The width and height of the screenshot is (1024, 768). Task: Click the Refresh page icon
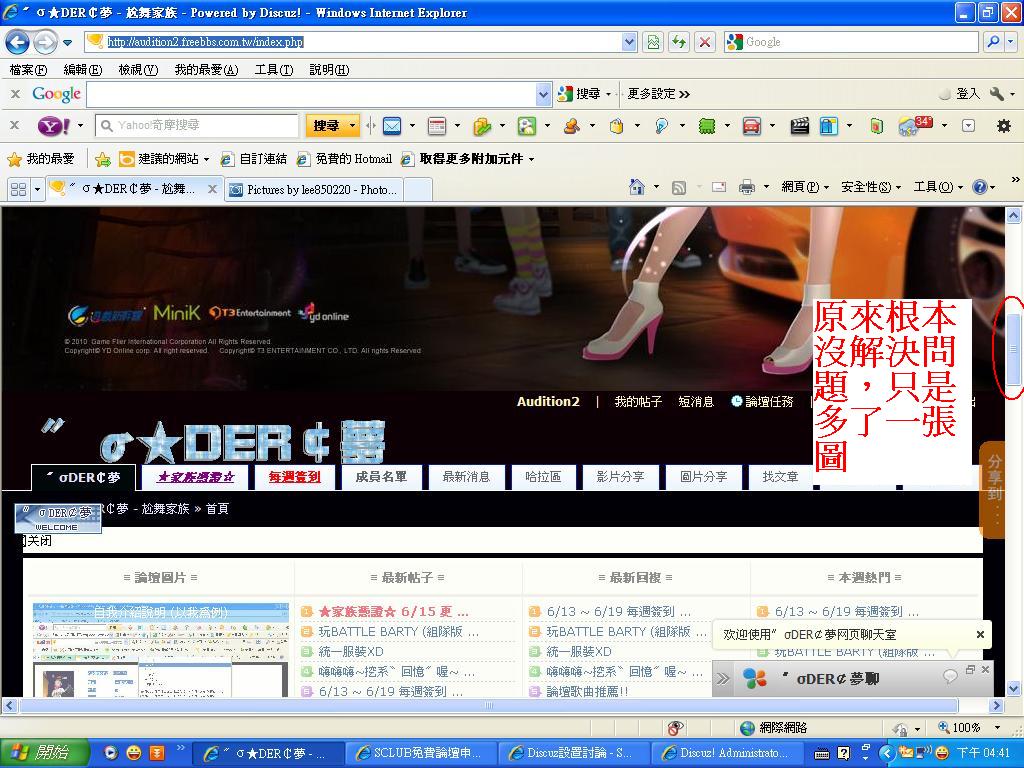click(x=679, y=42)
